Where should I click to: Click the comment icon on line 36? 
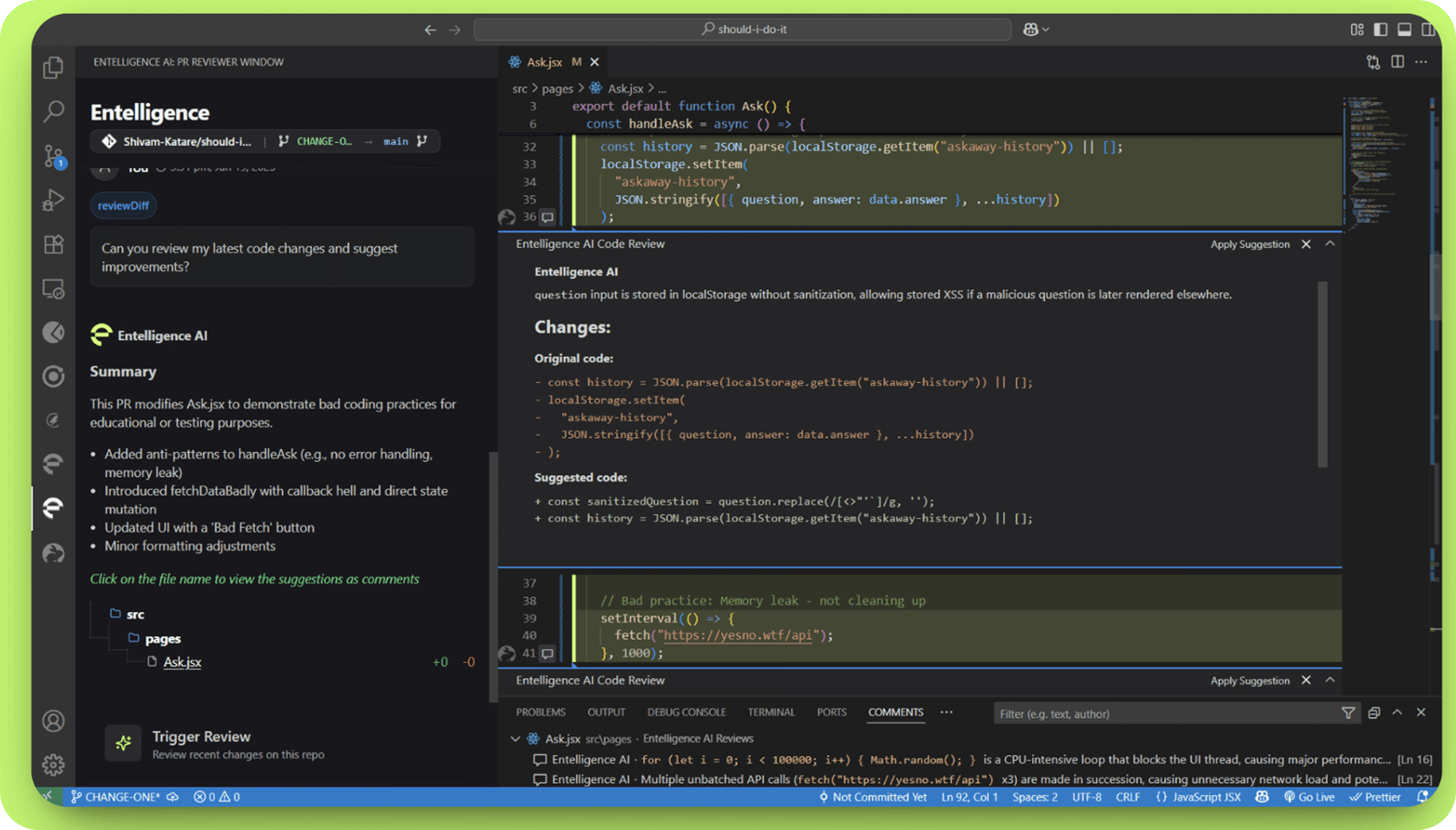pos(547,217)
